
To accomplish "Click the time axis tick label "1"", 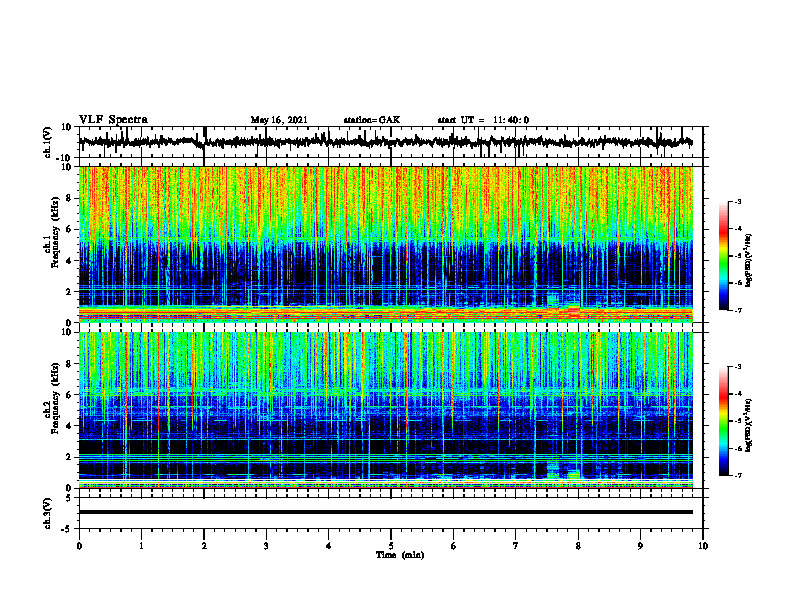I will pyautogui.click(x=141, y=546).
